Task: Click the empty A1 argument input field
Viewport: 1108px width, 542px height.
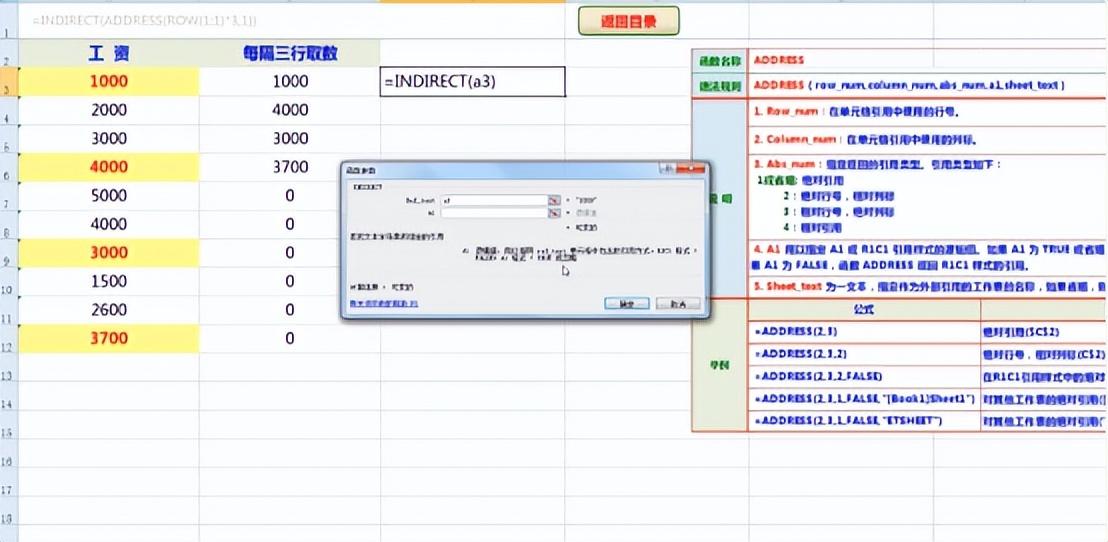Action: pos(494,212)
